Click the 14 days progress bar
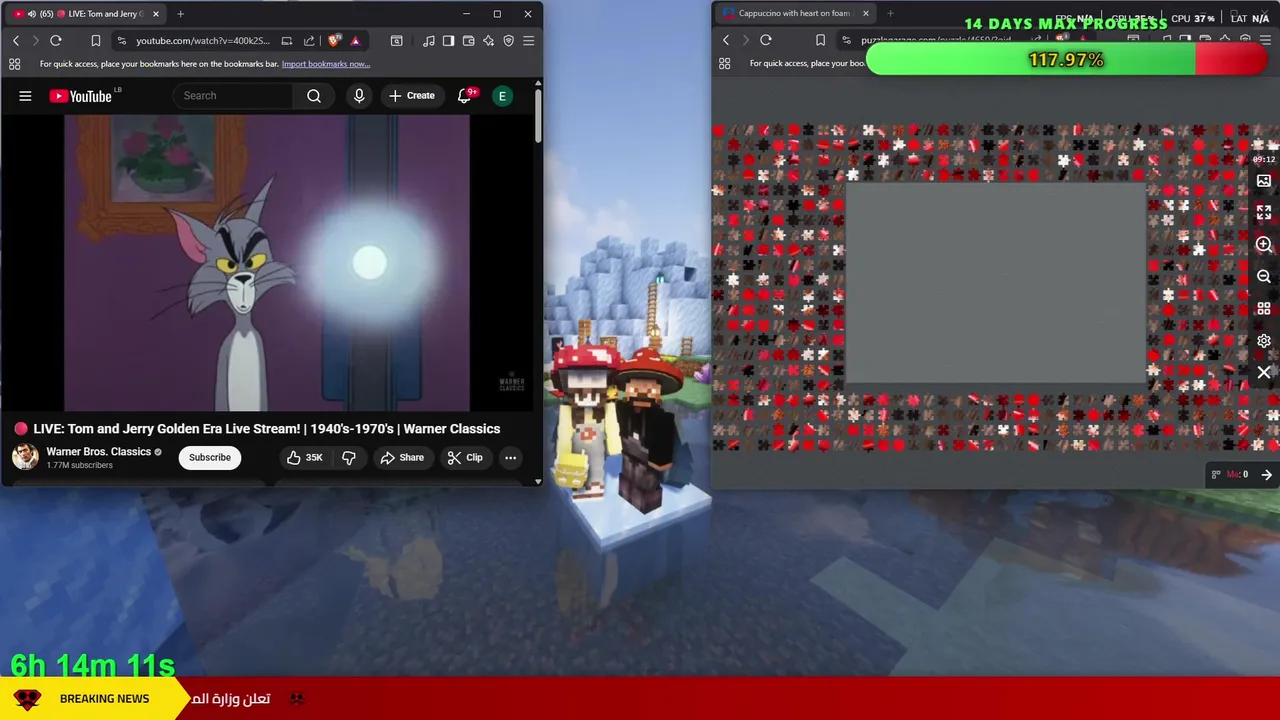This screenshot has width=1280, height=720. [x=1066, y=60]
